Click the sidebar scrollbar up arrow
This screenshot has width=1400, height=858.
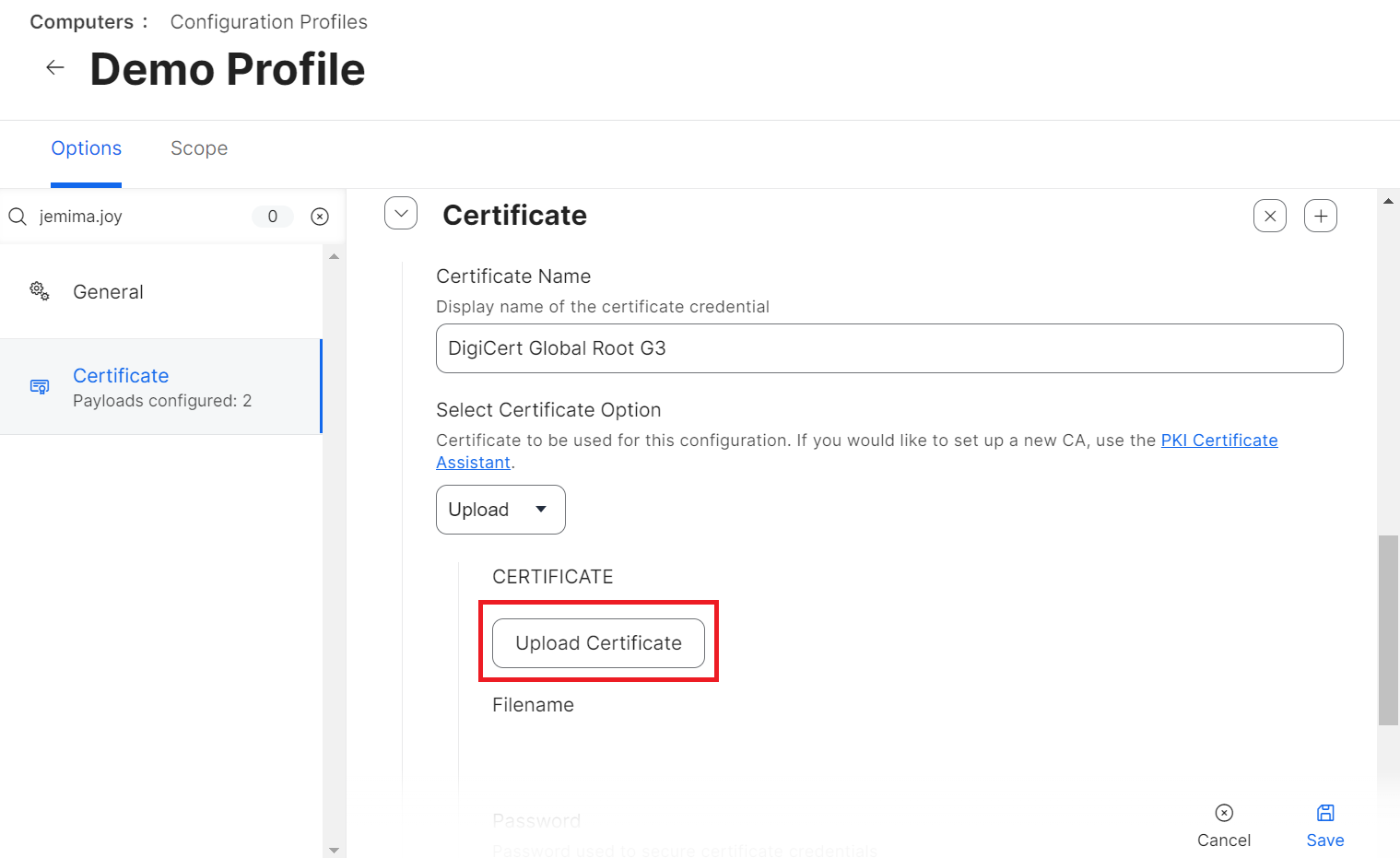(x=334, y=256)
